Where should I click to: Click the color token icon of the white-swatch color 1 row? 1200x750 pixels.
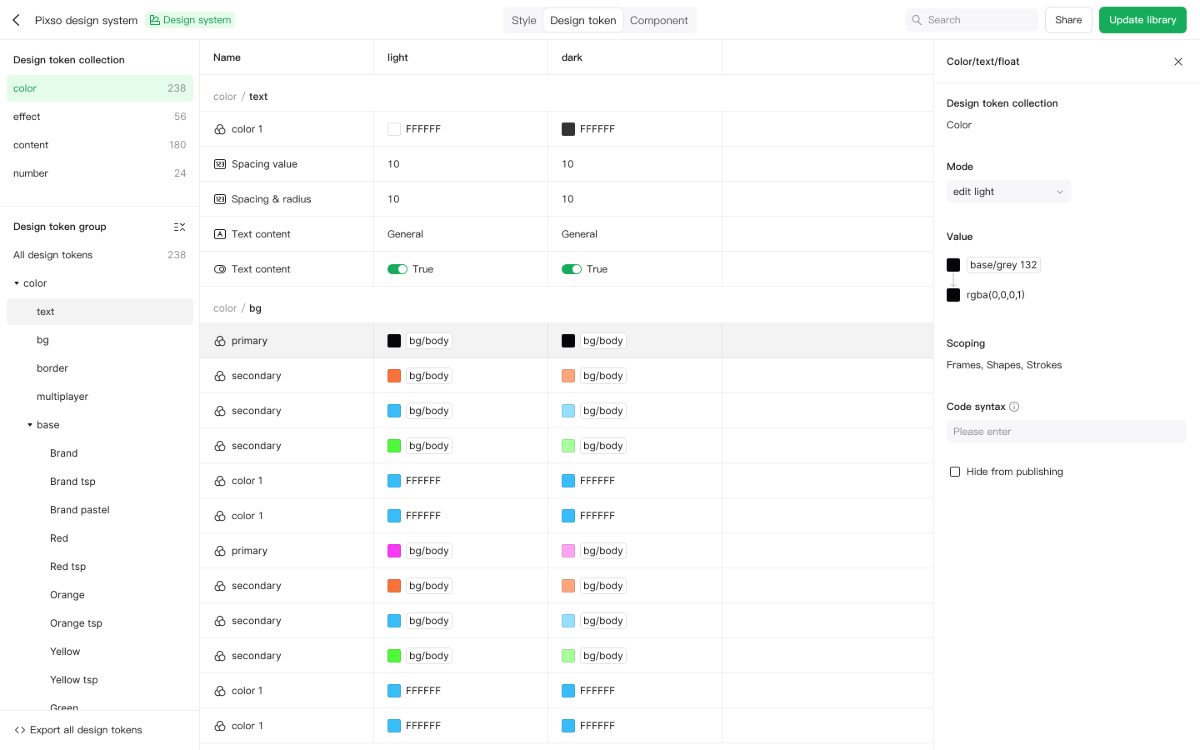click(x=220, y=129)
